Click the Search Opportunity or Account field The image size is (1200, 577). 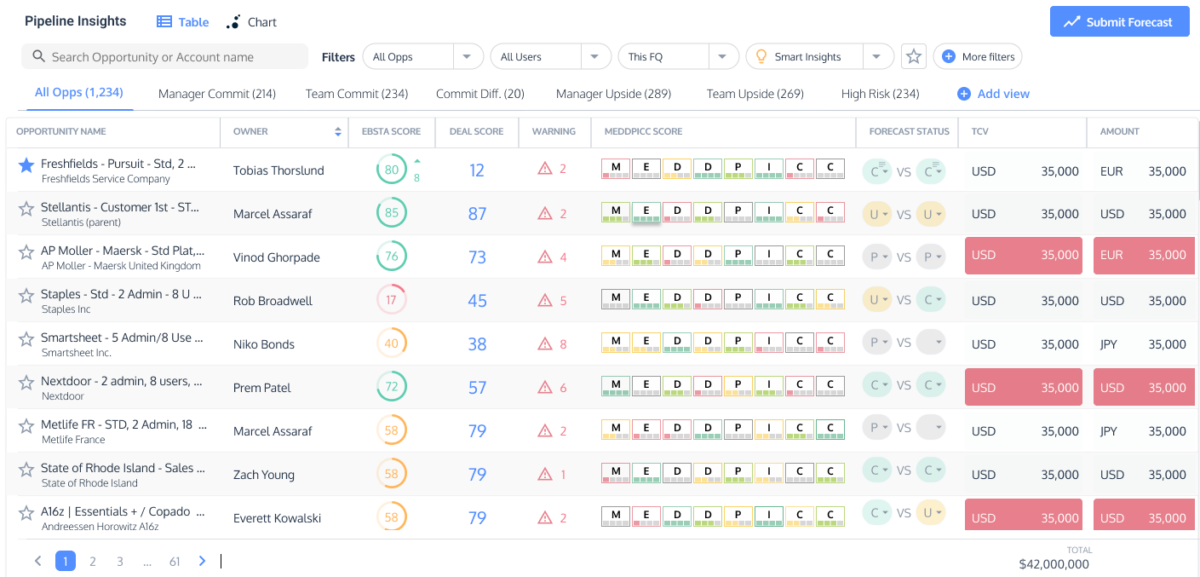point(165,57)
